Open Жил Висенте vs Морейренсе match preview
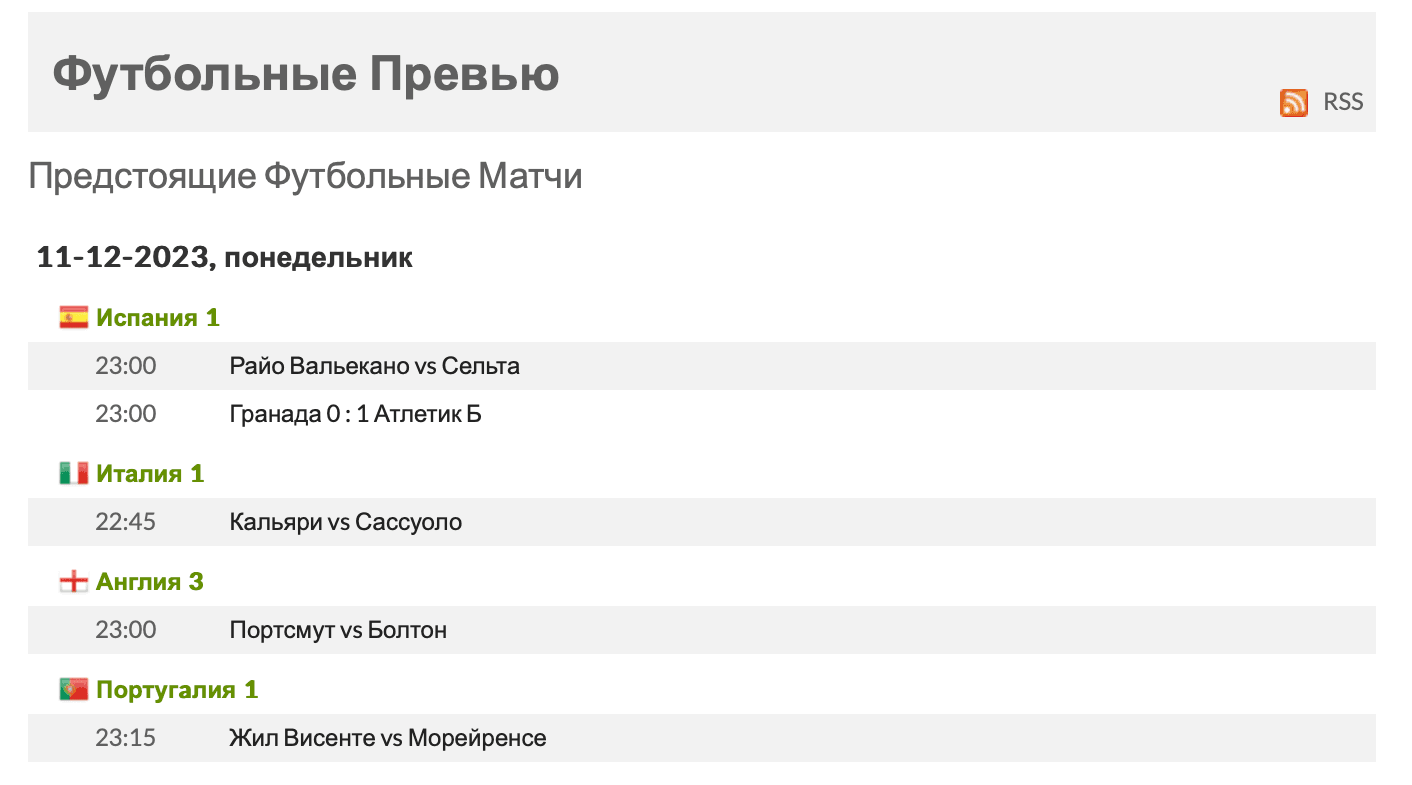The width and height of the screenshot is (1412, 785). pos(388,738)
